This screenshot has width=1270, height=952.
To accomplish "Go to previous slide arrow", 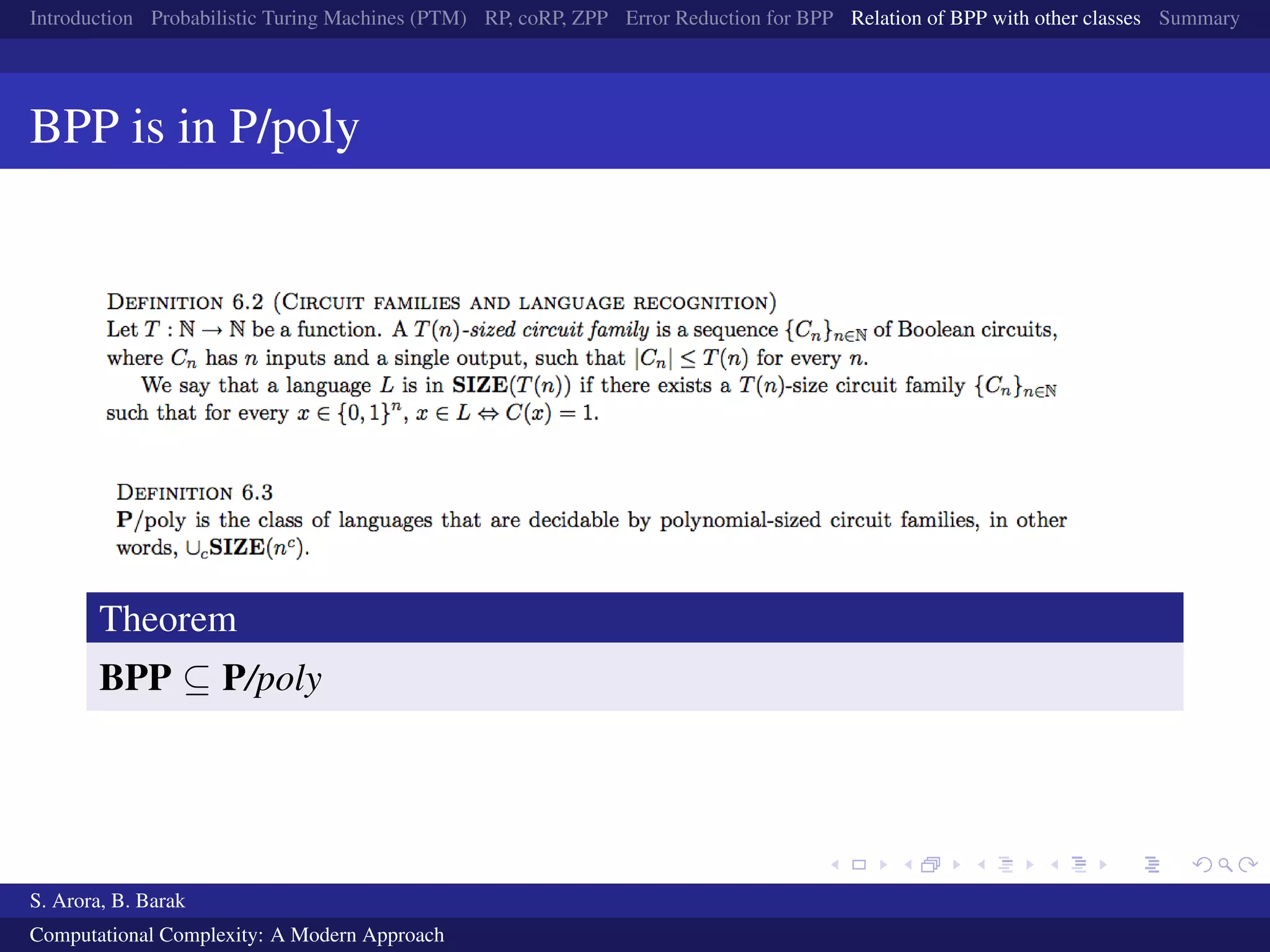I will point(835,865).
